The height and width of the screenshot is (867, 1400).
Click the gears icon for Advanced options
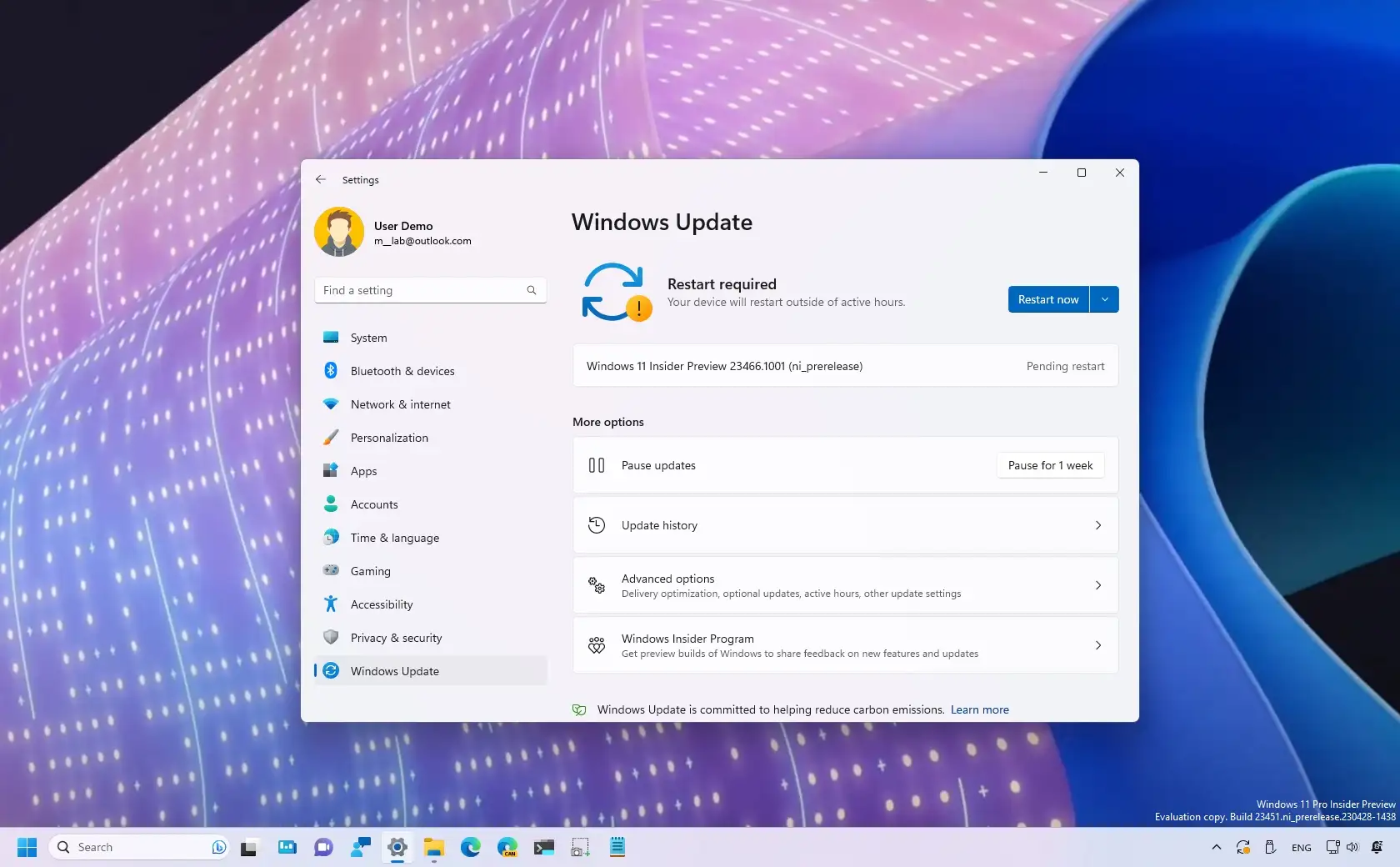point(597,585)
